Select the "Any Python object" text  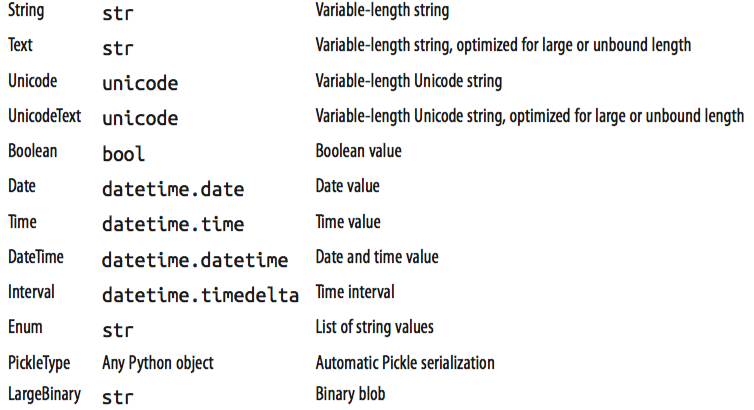point(158,362)
